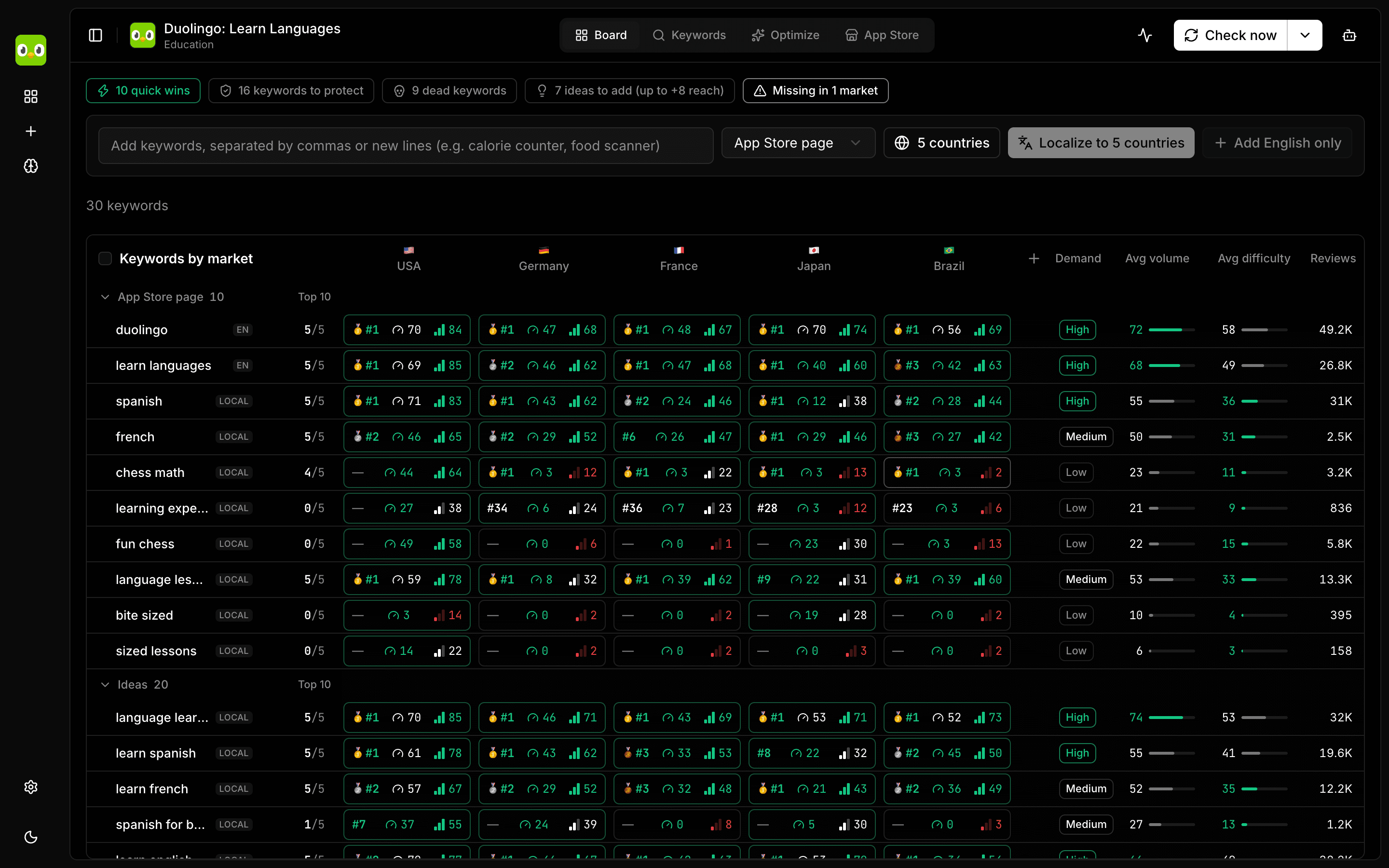Select all keywords checkbox
1389x868 pixels.
pos(105,258)
